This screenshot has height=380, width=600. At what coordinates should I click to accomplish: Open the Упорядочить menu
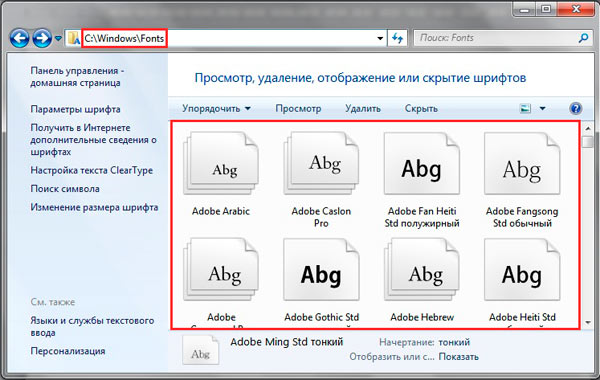click(216, 109)
